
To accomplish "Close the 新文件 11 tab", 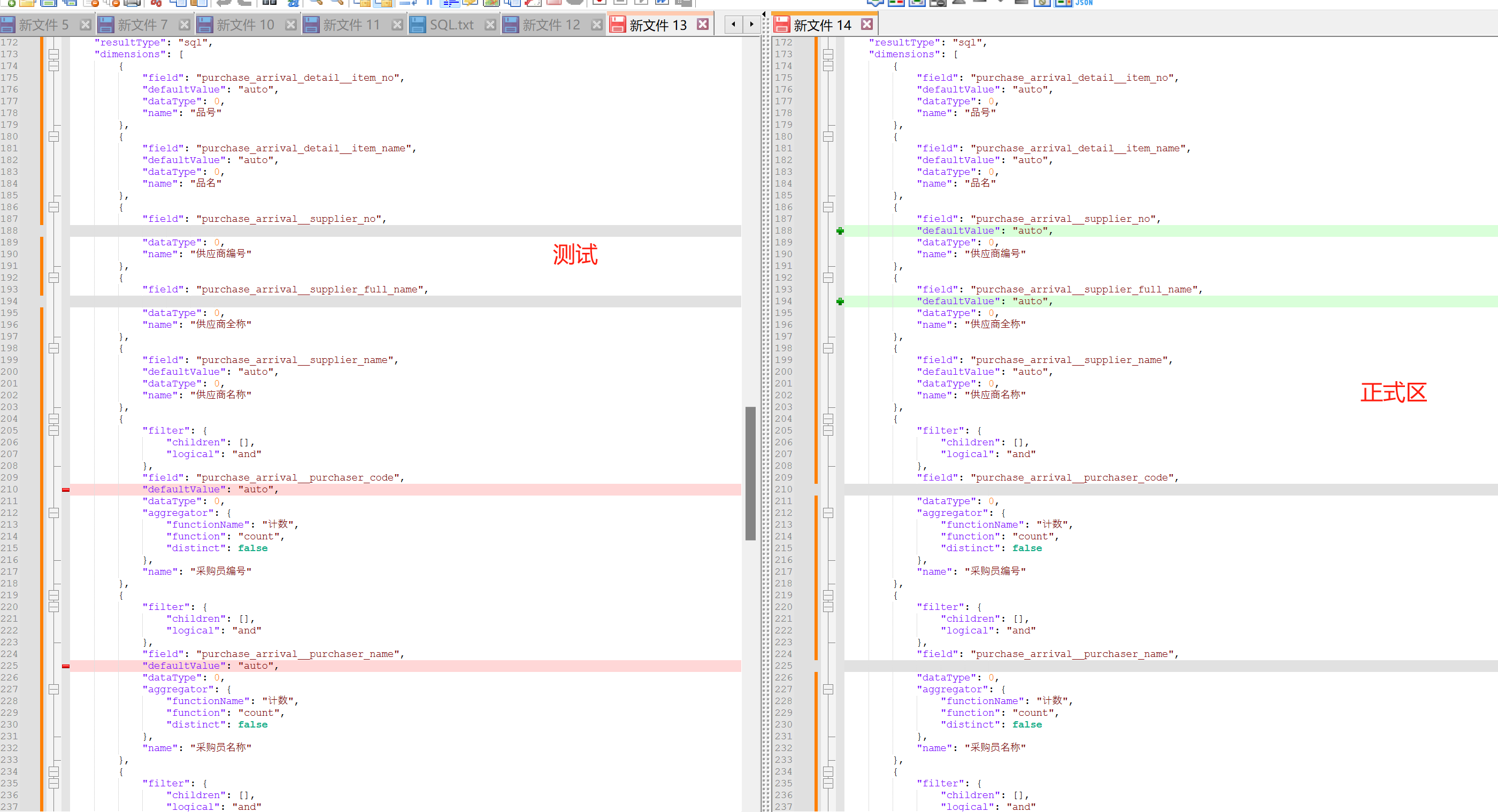I will click(x=397, y=25).
